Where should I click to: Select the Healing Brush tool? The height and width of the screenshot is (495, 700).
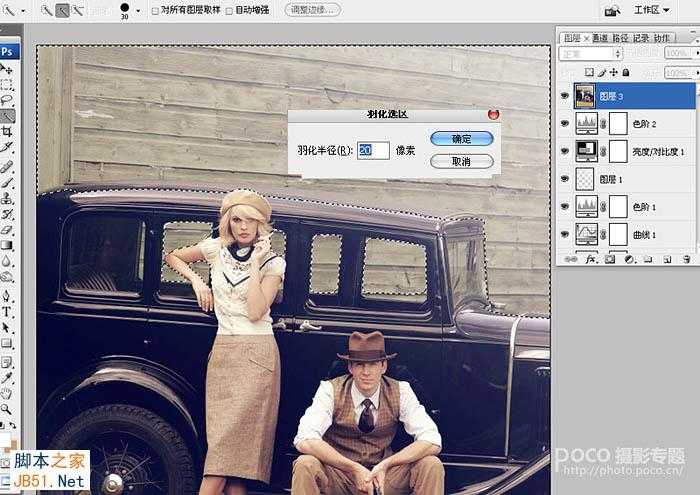pos(7,167)
